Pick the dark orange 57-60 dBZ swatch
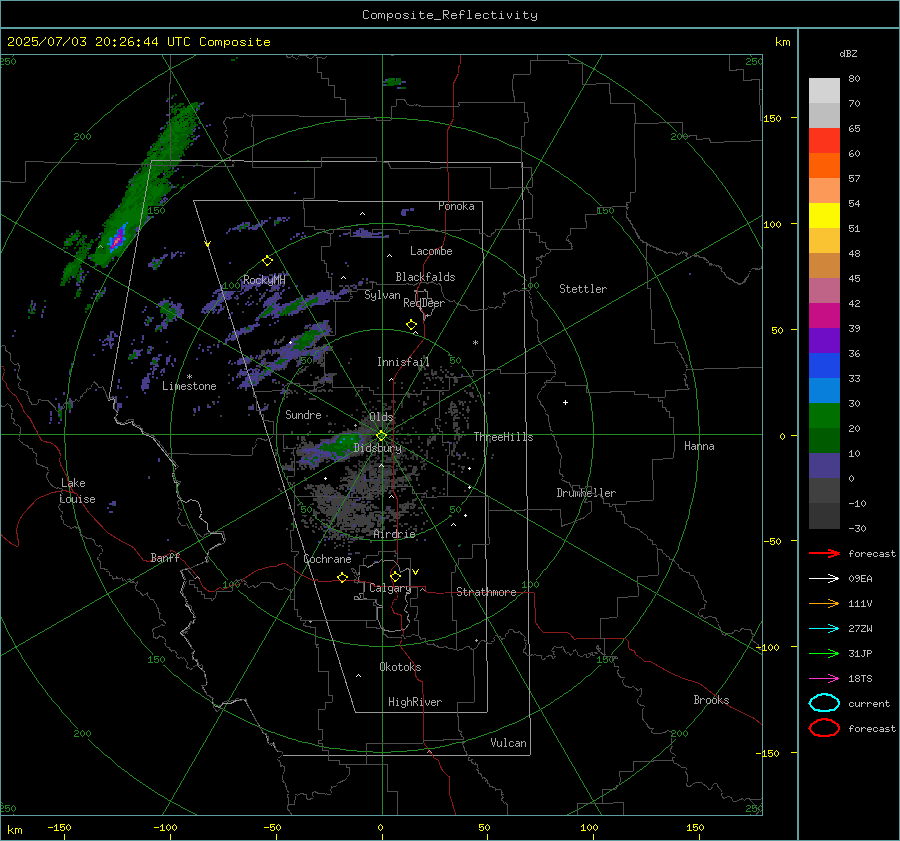The image size is (900, 841). [x=824, y=166]
